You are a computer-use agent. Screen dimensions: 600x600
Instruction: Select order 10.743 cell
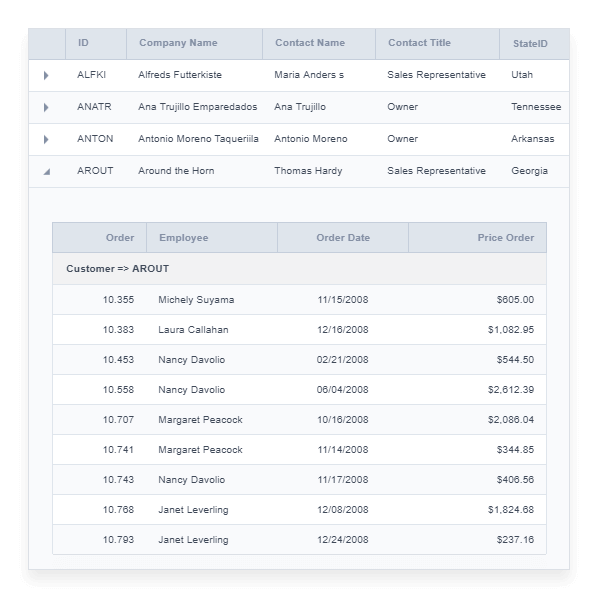pyautogui.click(x=99, y=480)
